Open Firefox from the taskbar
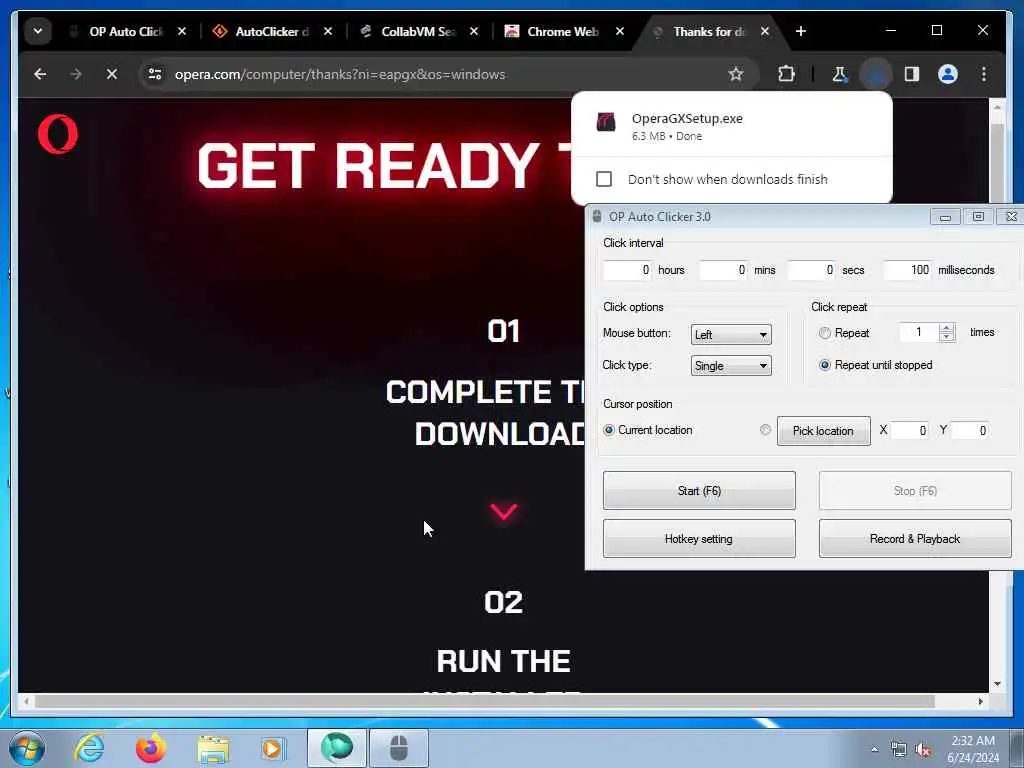The height and width of the screenshot is (768, 1024). tap(150, 748)
